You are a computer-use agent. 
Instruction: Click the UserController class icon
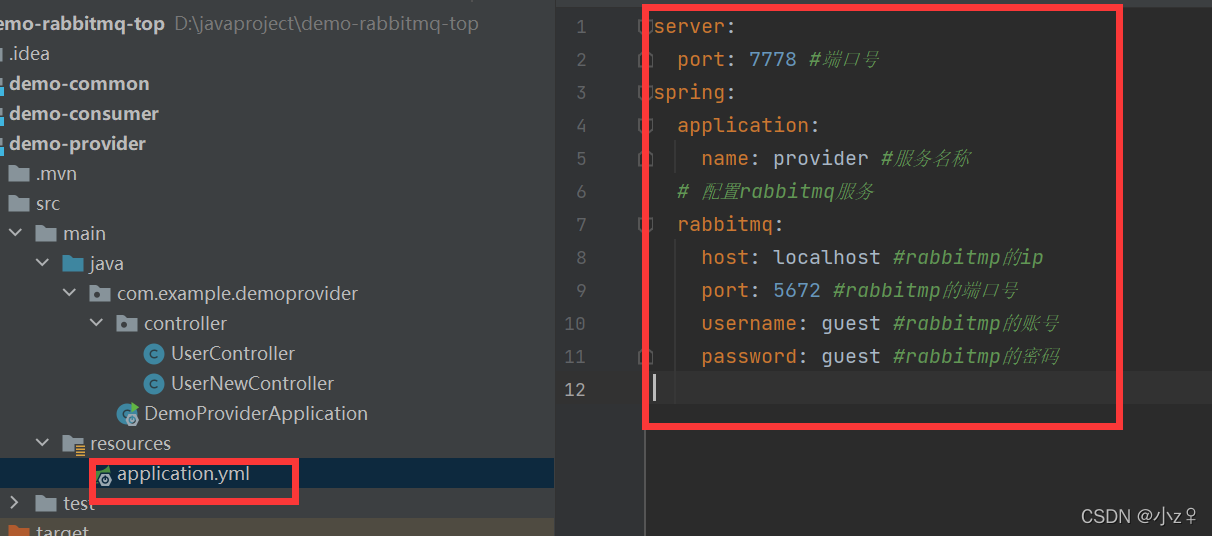click(x=154, y=354)
